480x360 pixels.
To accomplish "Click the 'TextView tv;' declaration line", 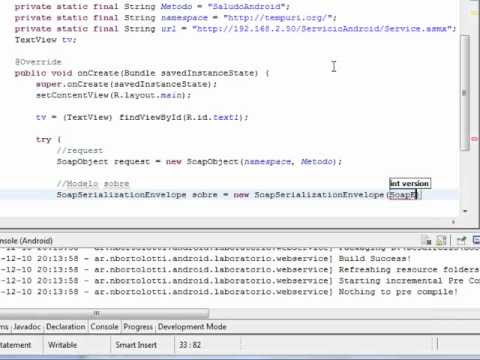I will [x=46, y=40].
